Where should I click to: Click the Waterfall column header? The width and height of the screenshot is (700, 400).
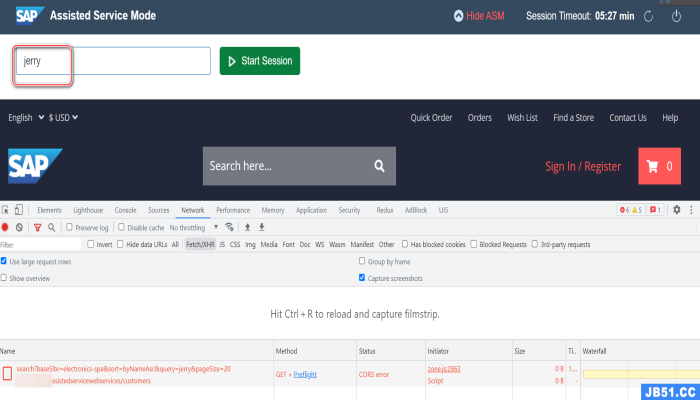pyautogui.click(x=641, y=351)
